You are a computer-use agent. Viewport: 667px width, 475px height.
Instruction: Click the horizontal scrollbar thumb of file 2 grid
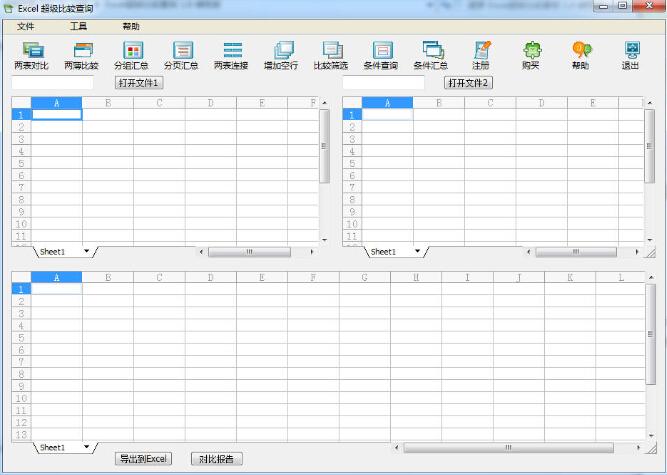(x=576, y=252)
